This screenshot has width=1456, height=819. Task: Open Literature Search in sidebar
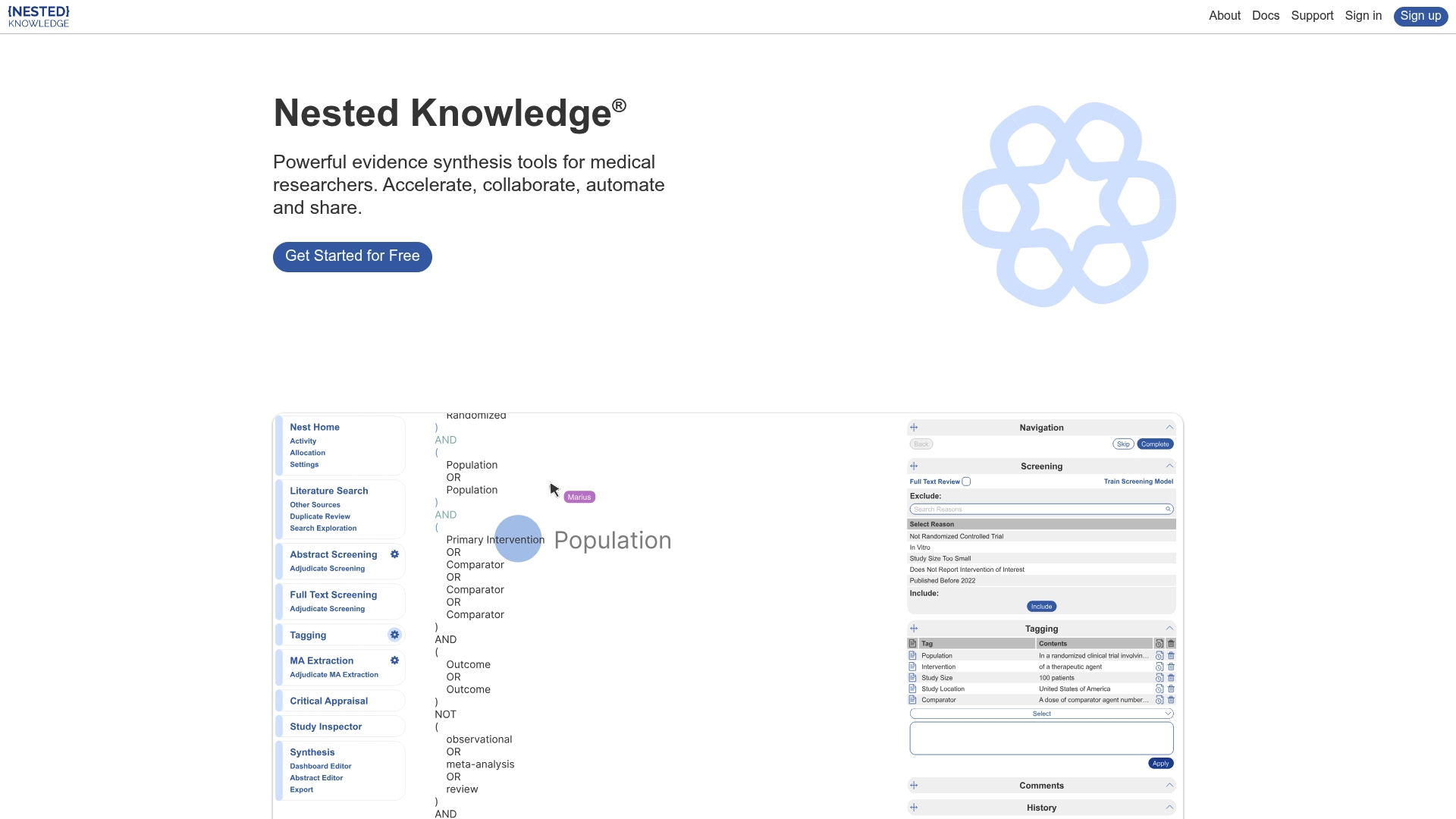point(329,491)
